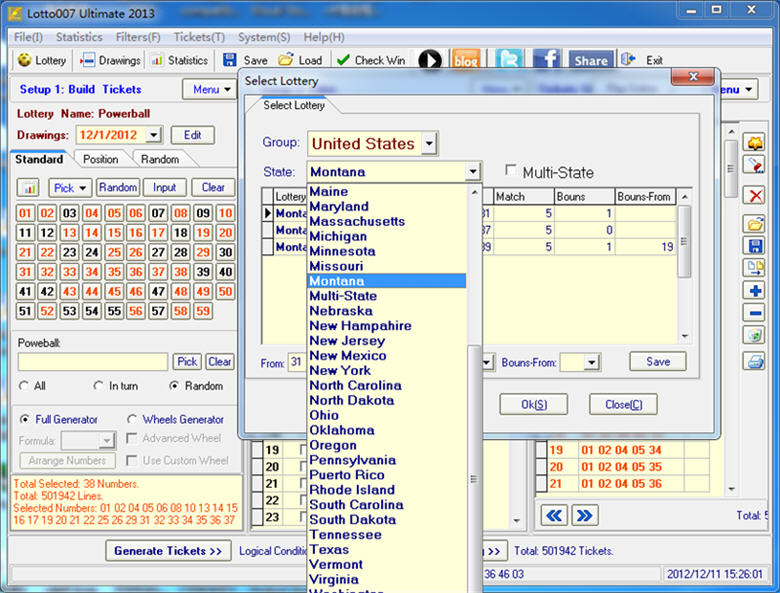The height and width of the screenshot is (593, 780).
Task: Click the black play arrow icon
Action: [430, 60]
